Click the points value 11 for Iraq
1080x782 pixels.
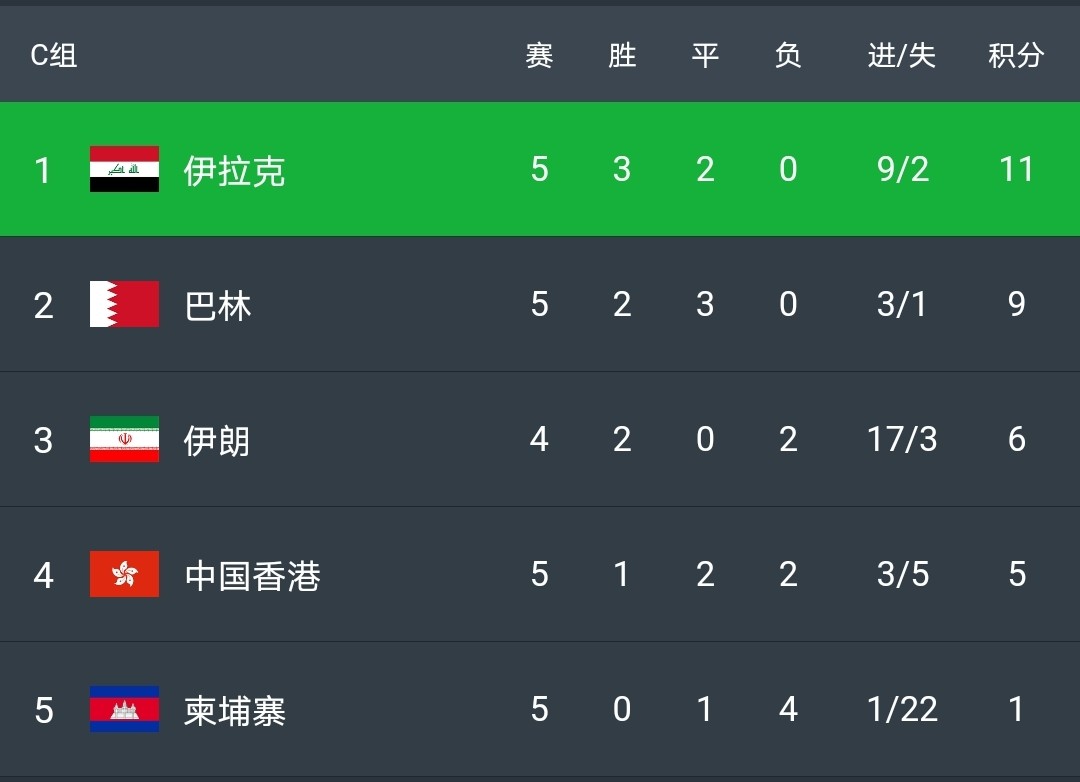click(x=1017, y=170)
